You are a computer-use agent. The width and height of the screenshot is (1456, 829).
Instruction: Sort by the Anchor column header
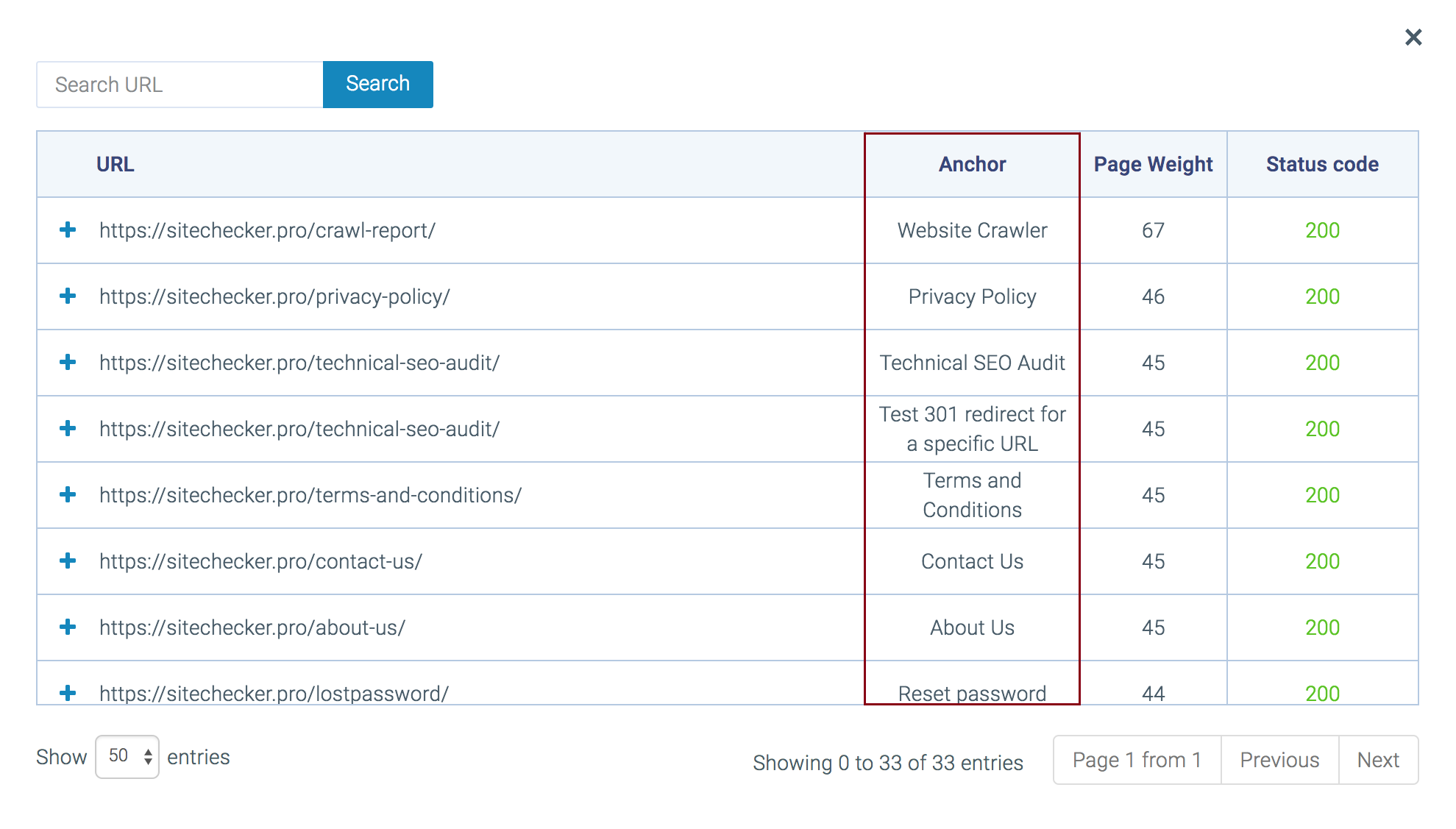tap(972, 164)
